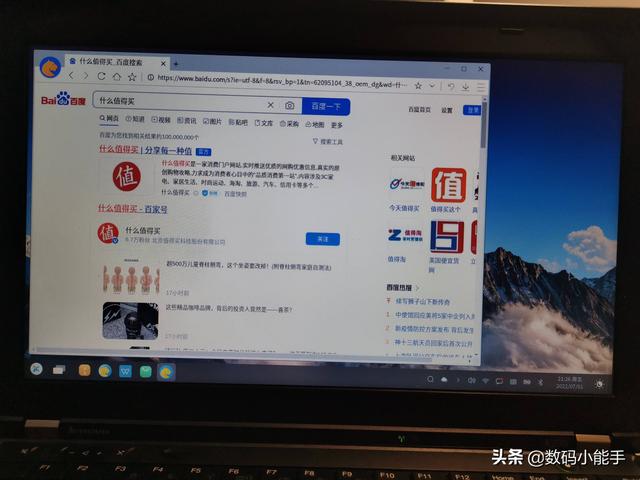This screenshot has width=640, height=480.
Task: Expand the 百度热搜 chevron
Action: pyautogui.click(x=417, y=288)
